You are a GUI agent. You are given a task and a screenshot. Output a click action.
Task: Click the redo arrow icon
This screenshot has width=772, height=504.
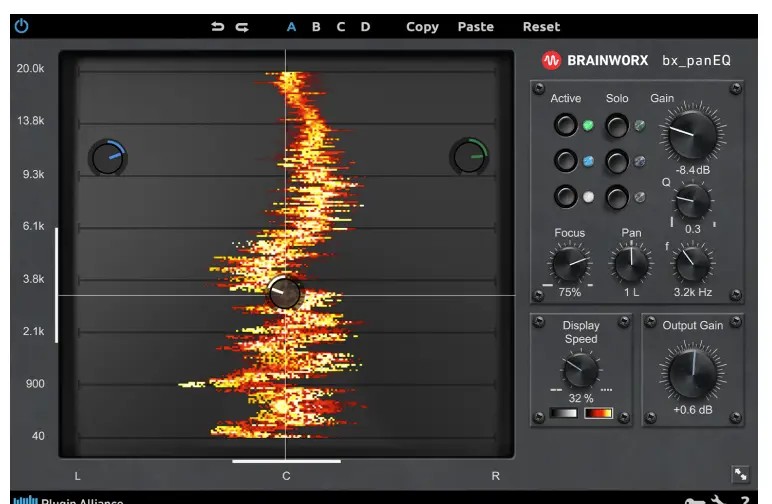[x=242, y=27]
